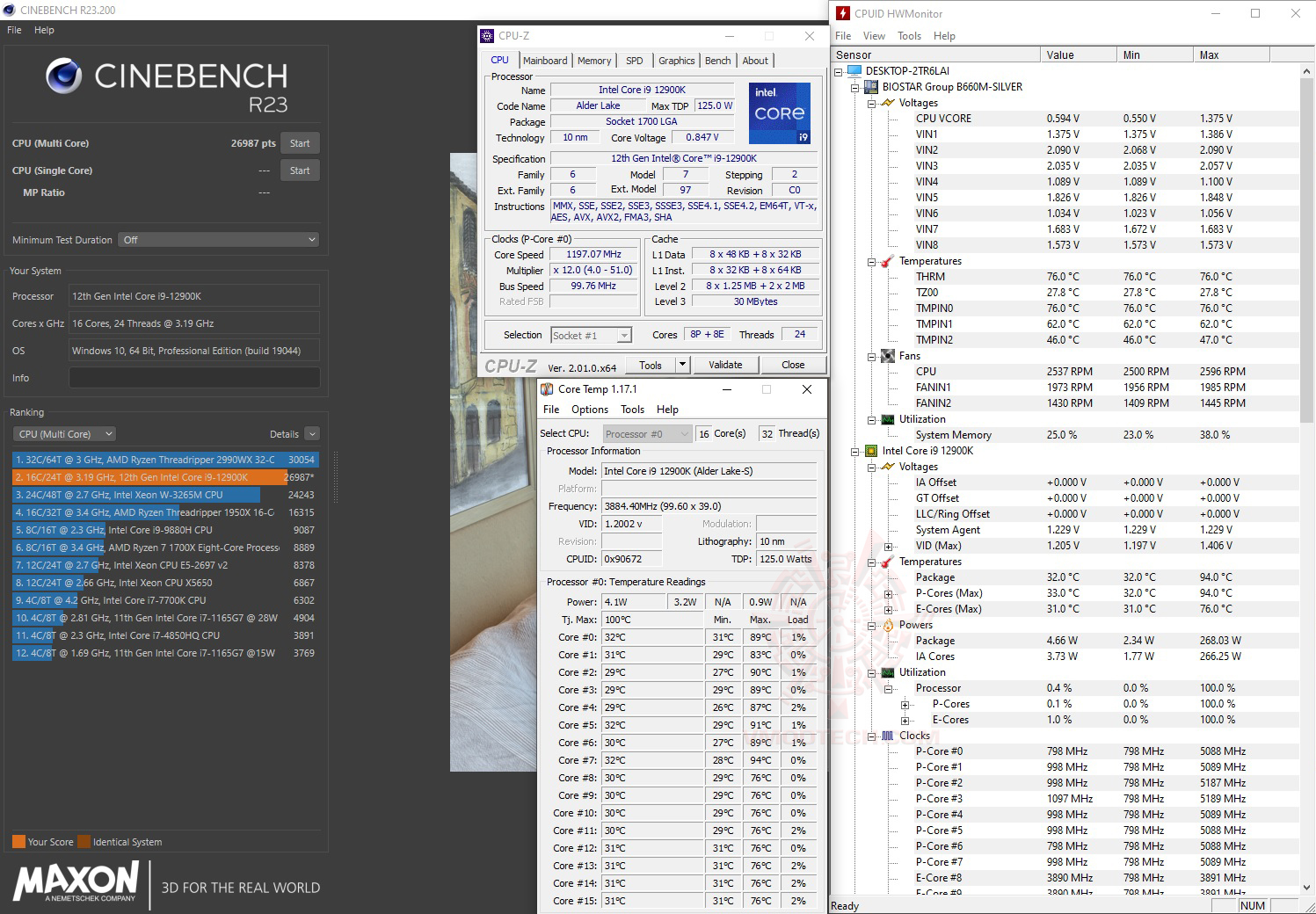Viewport: 1316px width, 914px height.
Task: Open the View menu in HWMonitor
Action: pos(874,36)
